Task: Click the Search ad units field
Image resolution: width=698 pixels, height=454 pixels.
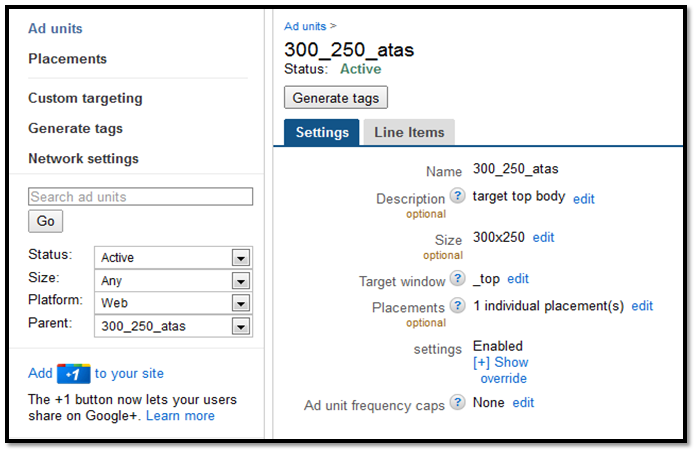Action: [140, 197]
